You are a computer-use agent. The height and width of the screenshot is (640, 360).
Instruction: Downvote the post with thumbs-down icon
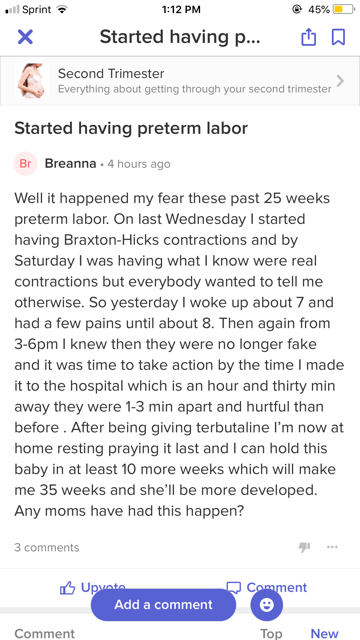304,547
